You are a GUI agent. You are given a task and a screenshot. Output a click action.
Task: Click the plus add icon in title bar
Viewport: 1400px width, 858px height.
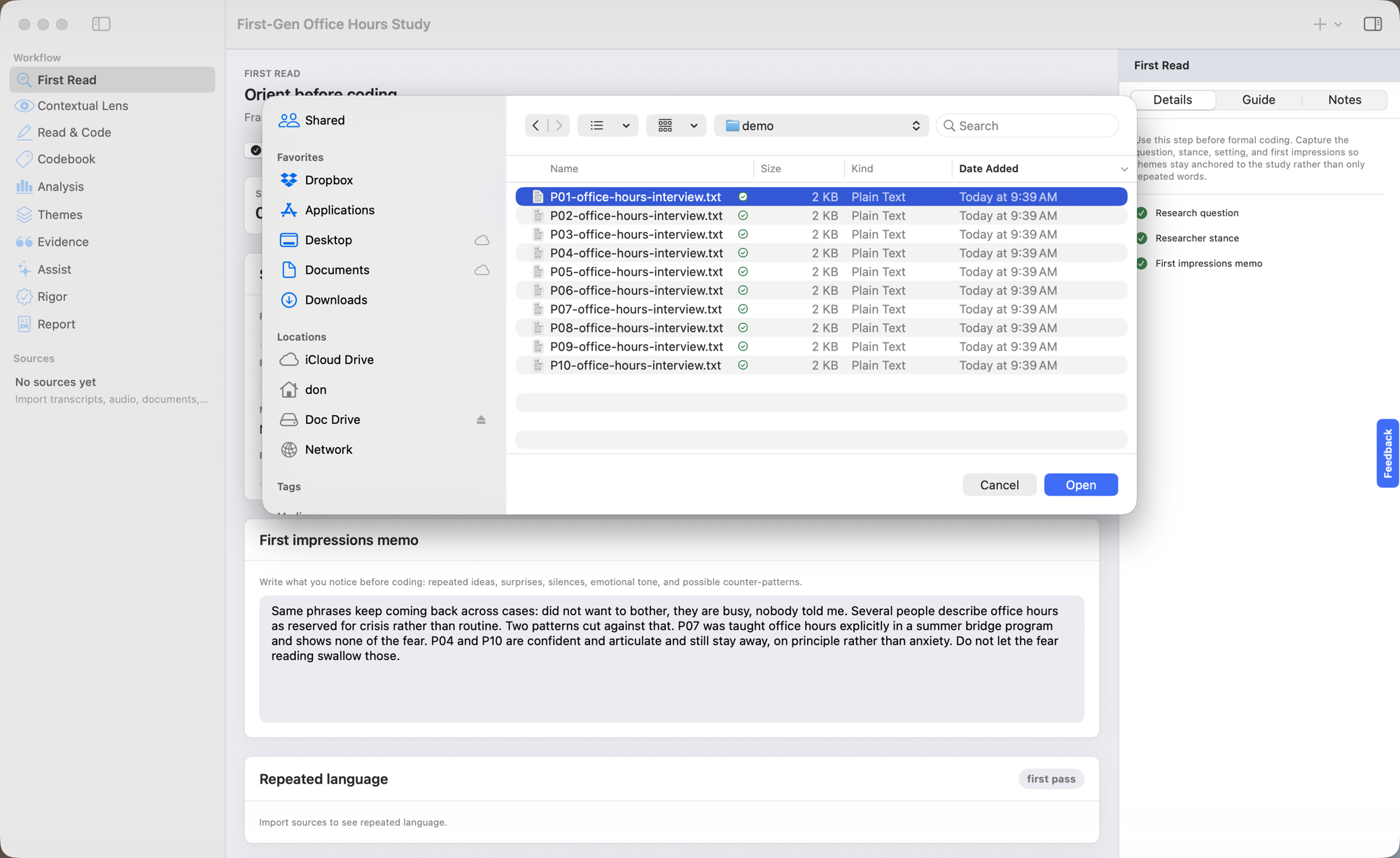coord(1319,24)
